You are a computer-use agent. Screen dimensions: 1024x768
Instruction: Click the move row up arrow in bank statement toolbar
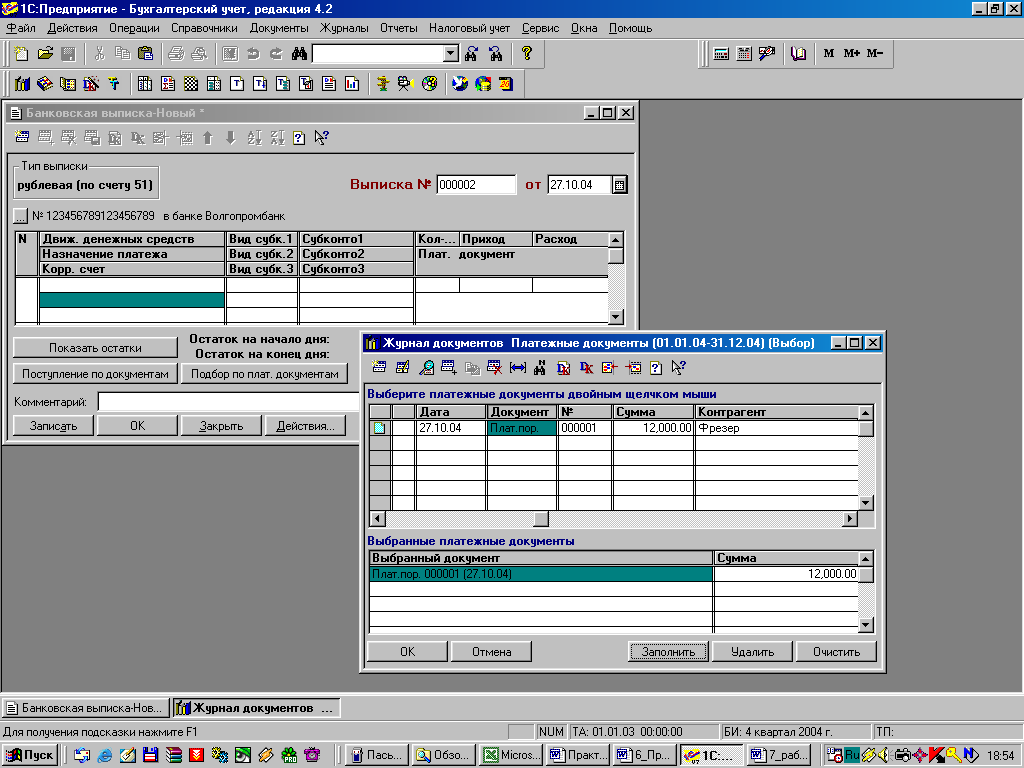[208, 137]
